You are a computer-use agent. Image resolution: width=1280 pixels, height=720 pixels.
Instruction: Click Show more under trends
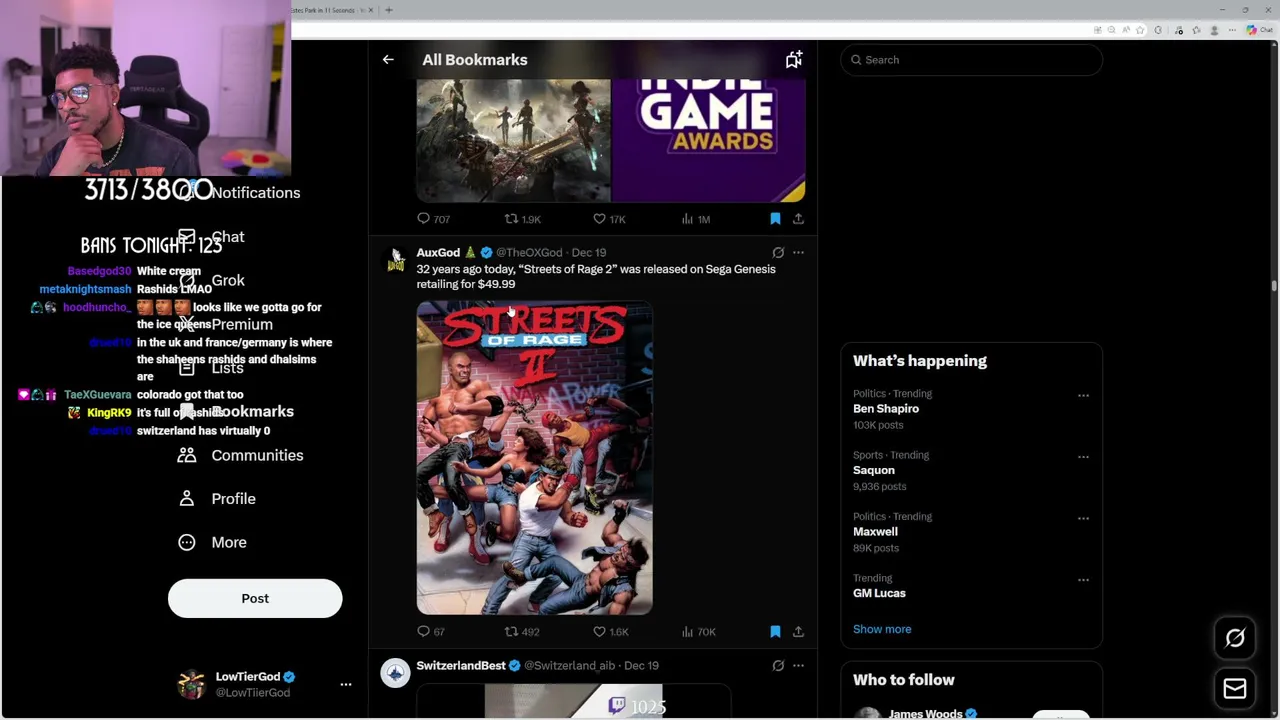click(x=882, y=629)
